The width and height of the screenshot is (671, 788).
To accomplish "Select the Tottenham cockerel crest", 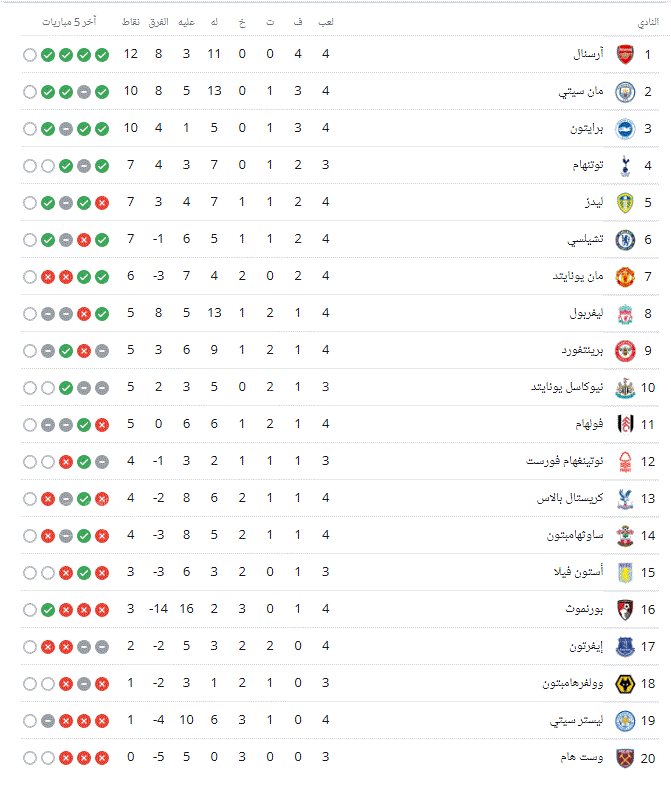I will [x=625, y=165].
